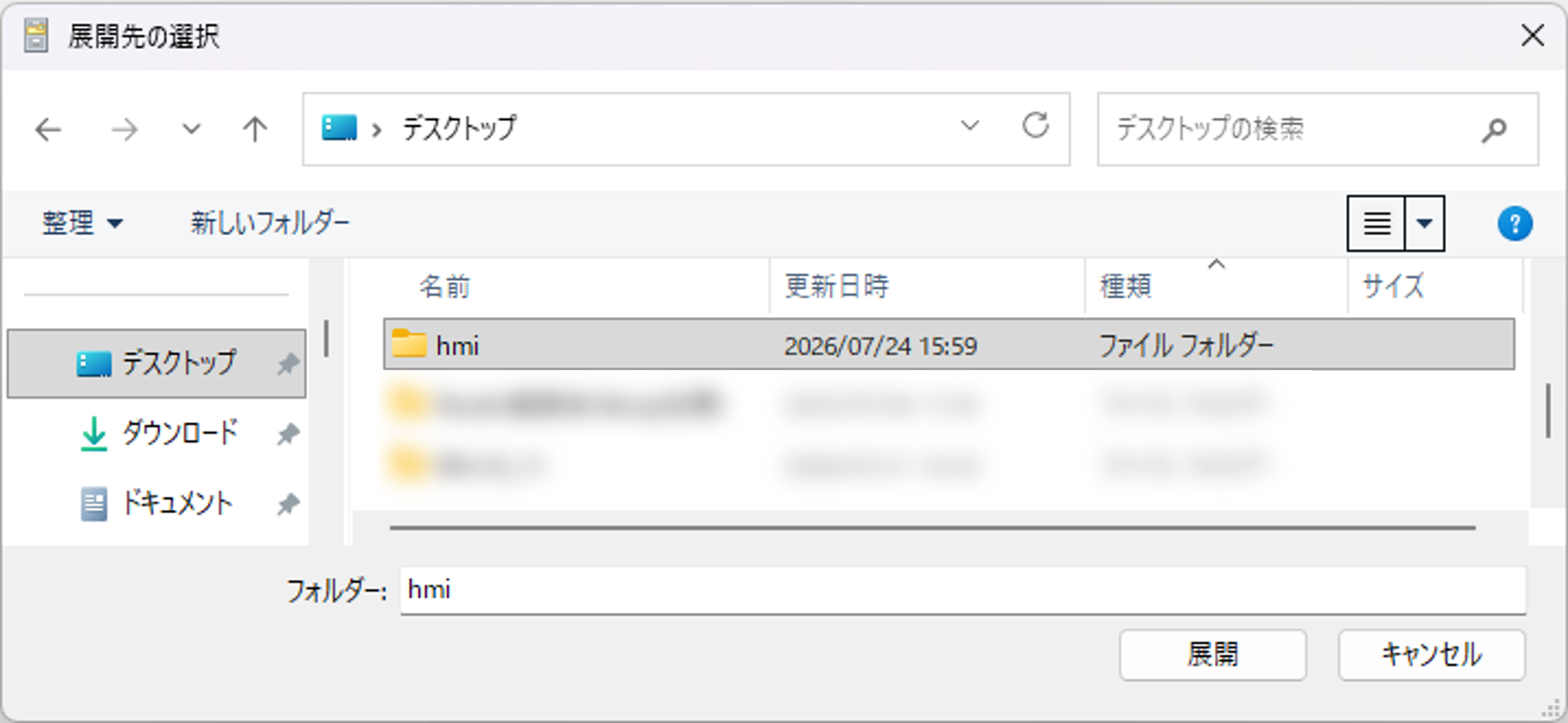
Task: Go back with the left arrow
Action: pyautogui.click(x=48, y=130)
